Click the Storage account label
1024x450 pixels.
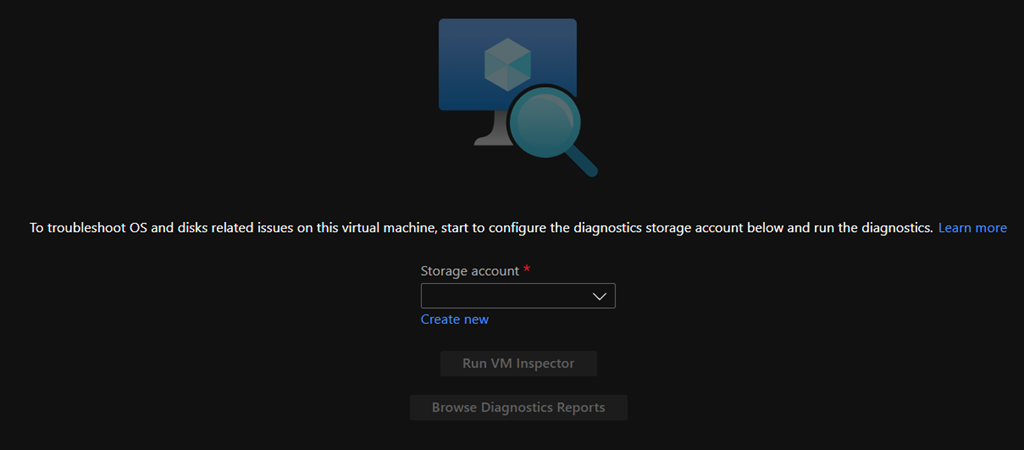point(469,271)
